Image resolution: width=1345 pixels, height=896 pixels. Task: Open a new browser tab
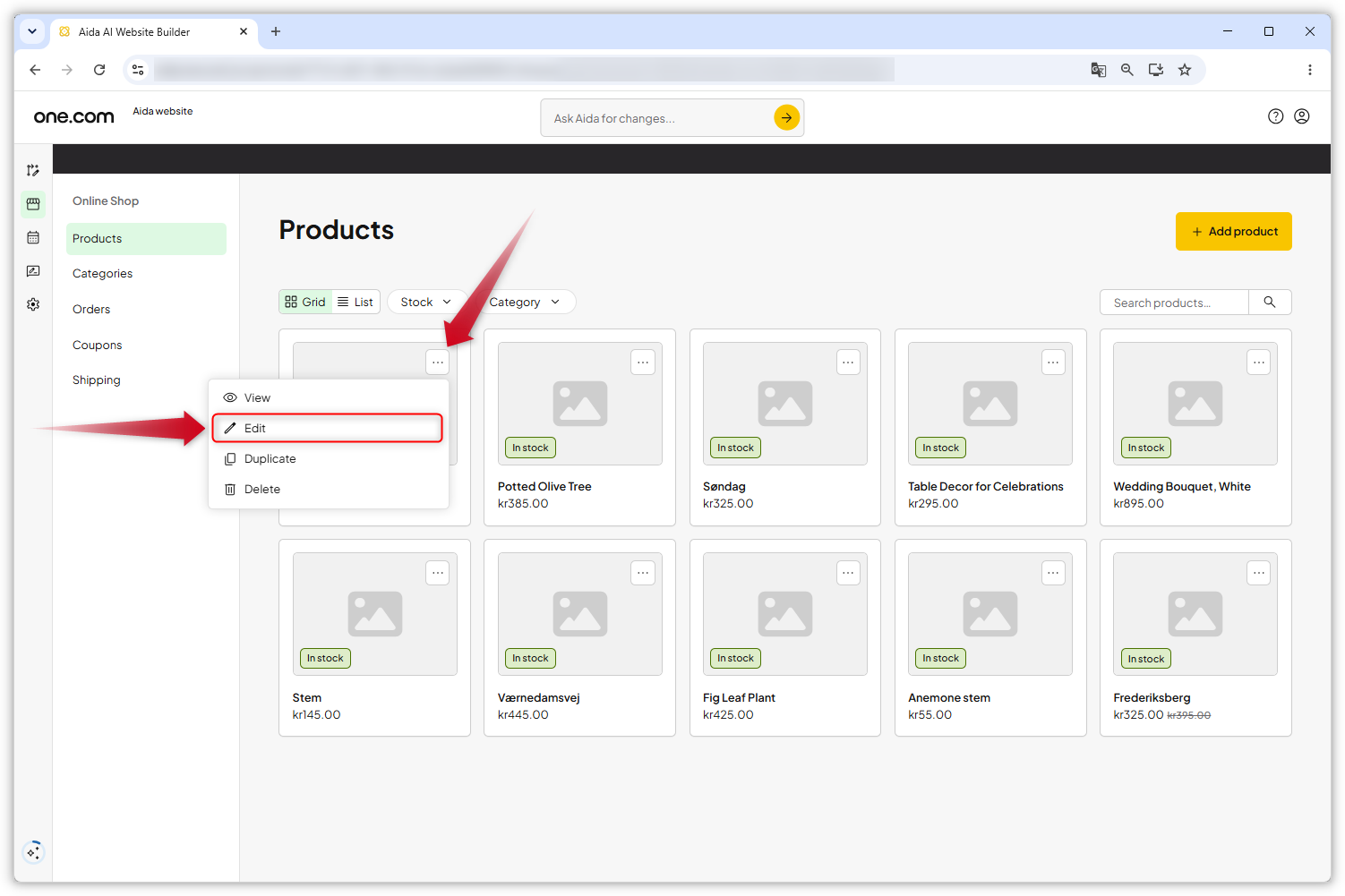tap(276, 31)
